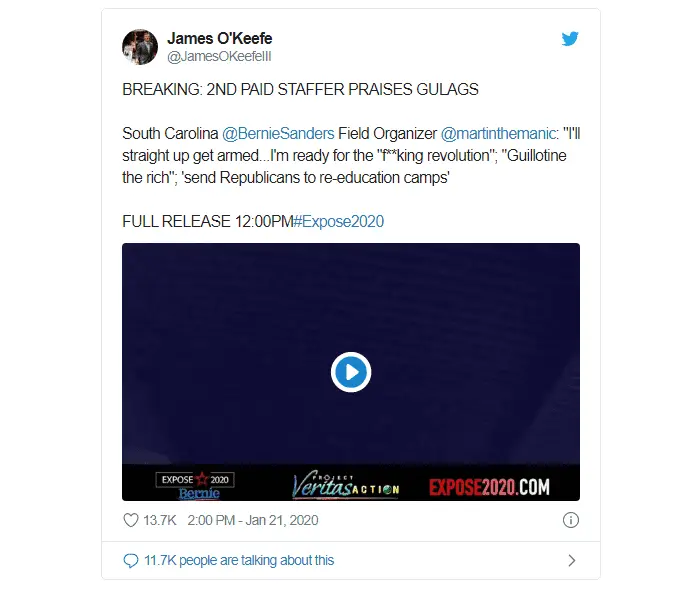
Task: Play the embedded tweet video
Action: [351, 372]
